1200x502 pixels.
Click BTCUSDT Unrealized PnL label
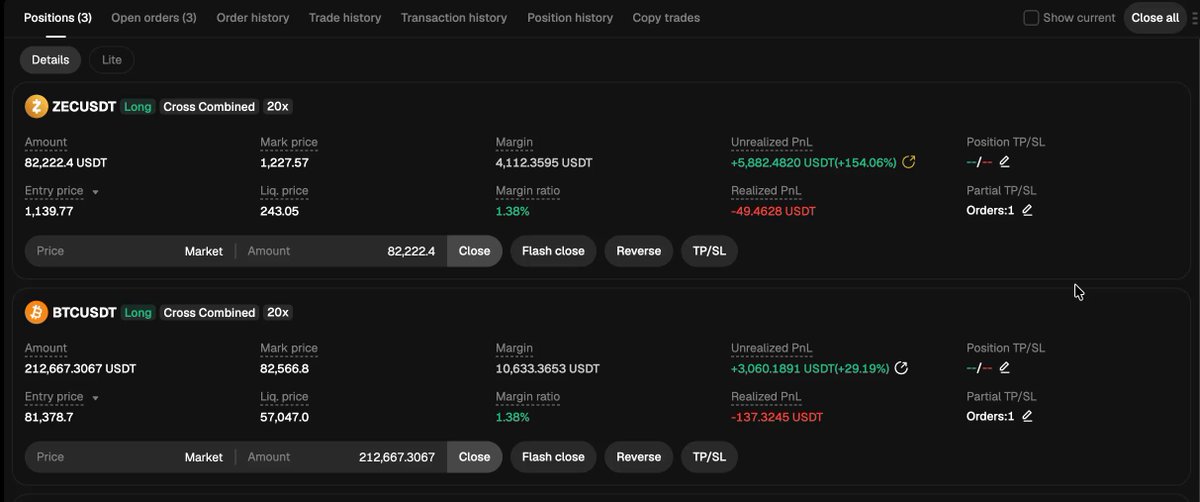click(772, 348)
